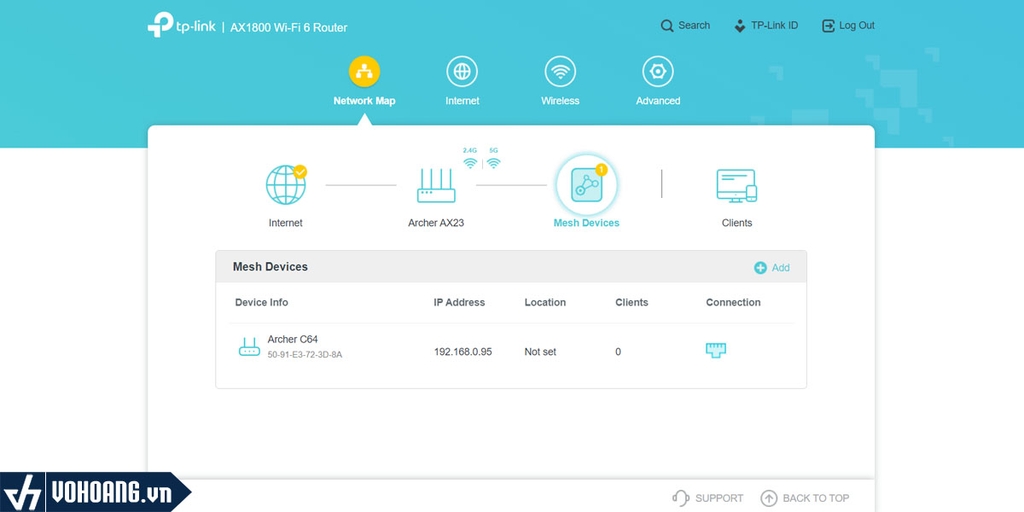The width and height of the screenshot is (1024, 512).
Task: View the Clients icon in network map
Action: tap(737, 185)
